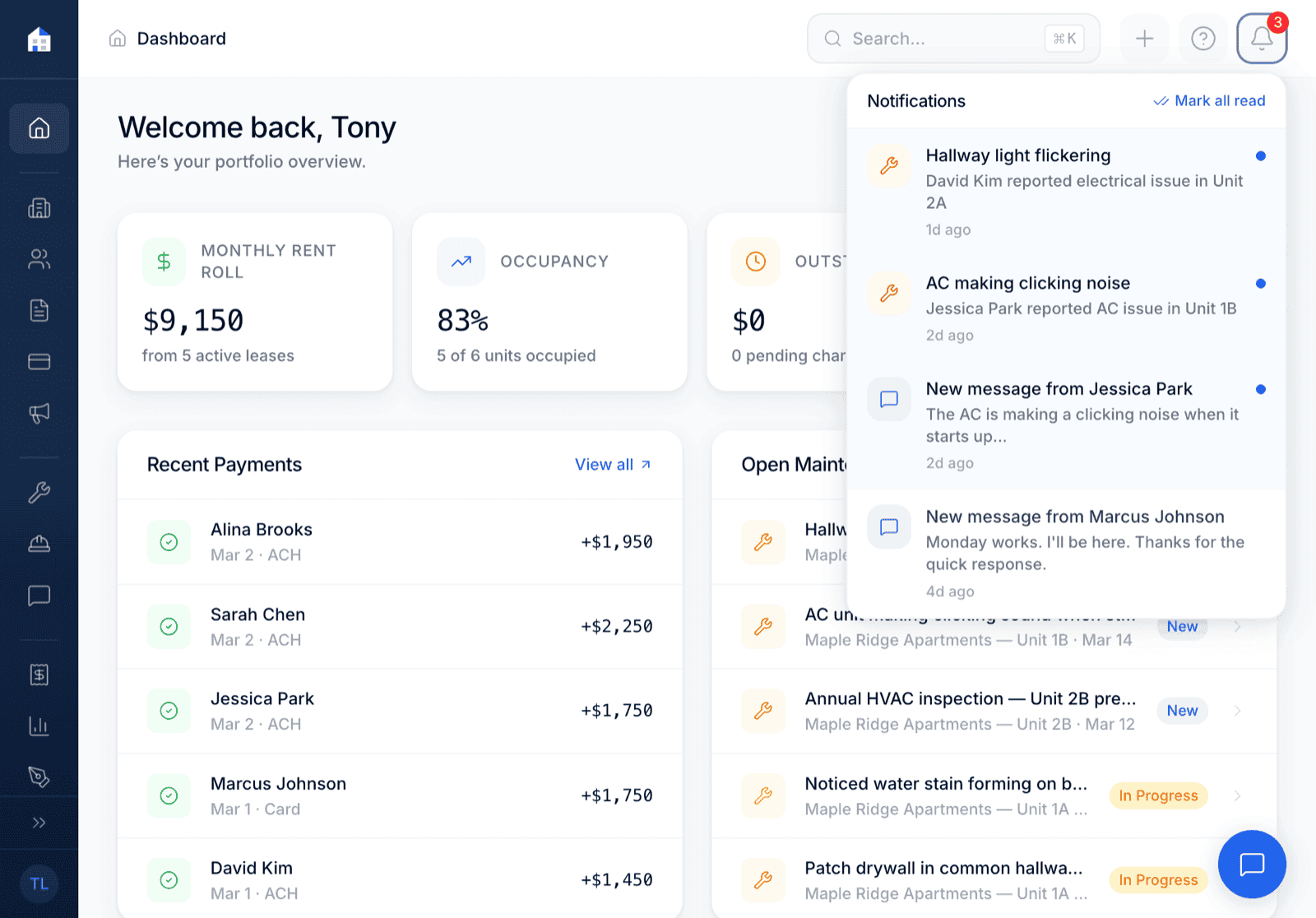Toggle unread dot on Hallway light flickering notification
1316x918 pixels.
[x=1261, y=155]
